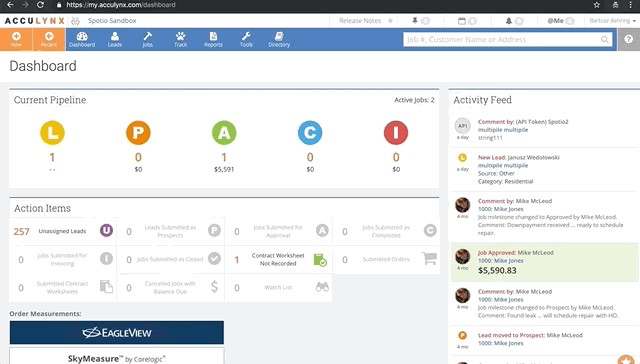Bookmark this page with the star icon
The image size is (640, 364).
pyautogui.click(x=597, y=5)
